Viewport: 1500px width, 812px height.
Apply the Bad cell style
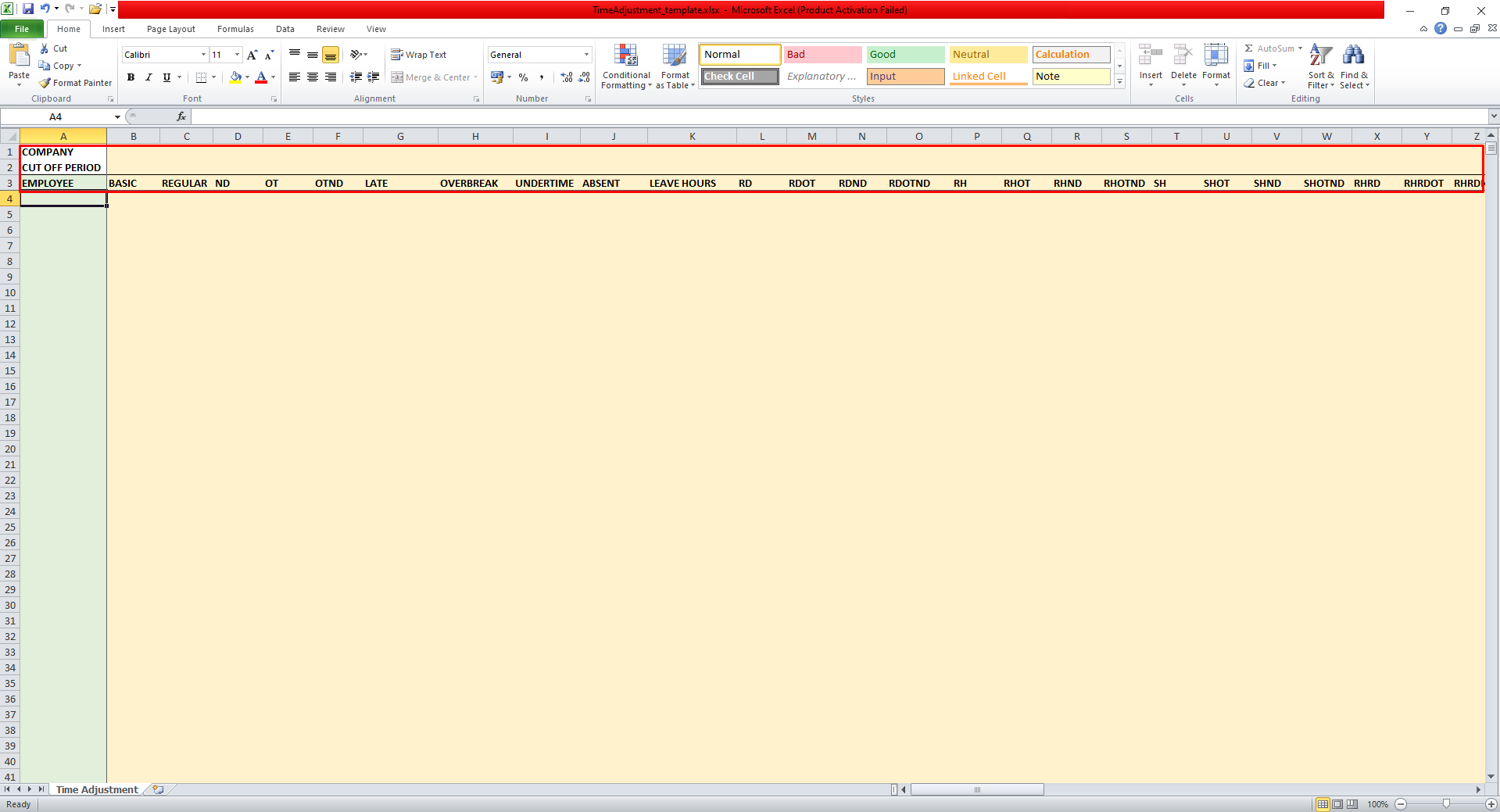(822, 55)
